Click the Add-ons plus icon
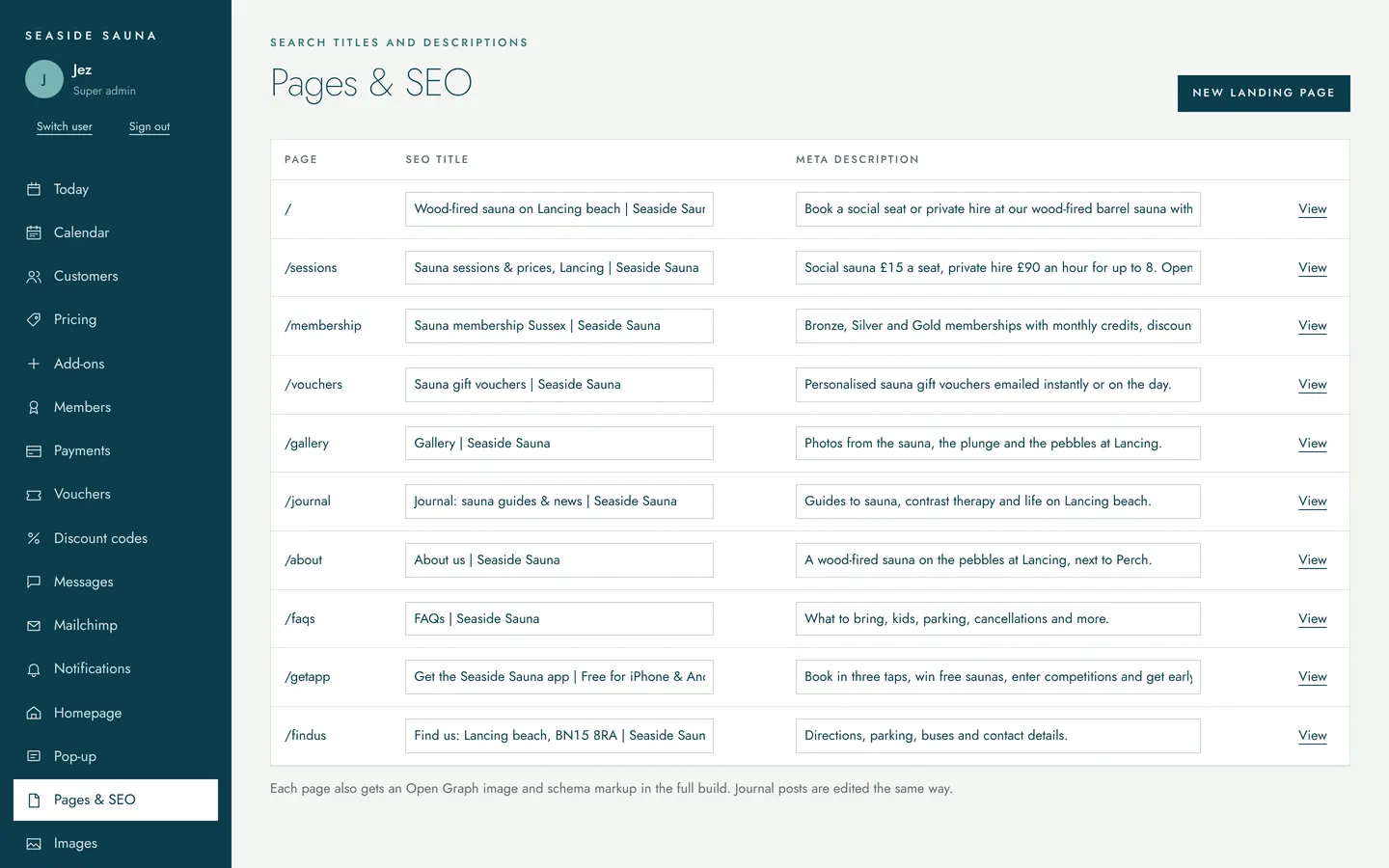1389x868 pixels. coord(34,364)
